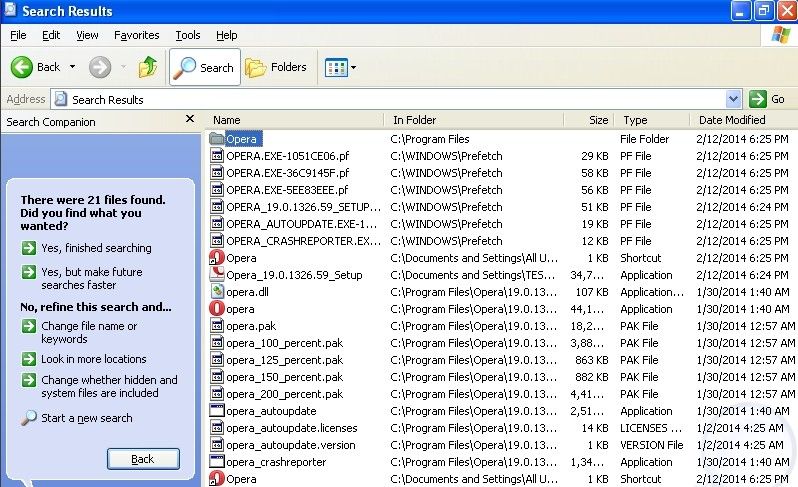
Task: Select opera_200_percent.pak file icon
Action: tap(217, 394)
